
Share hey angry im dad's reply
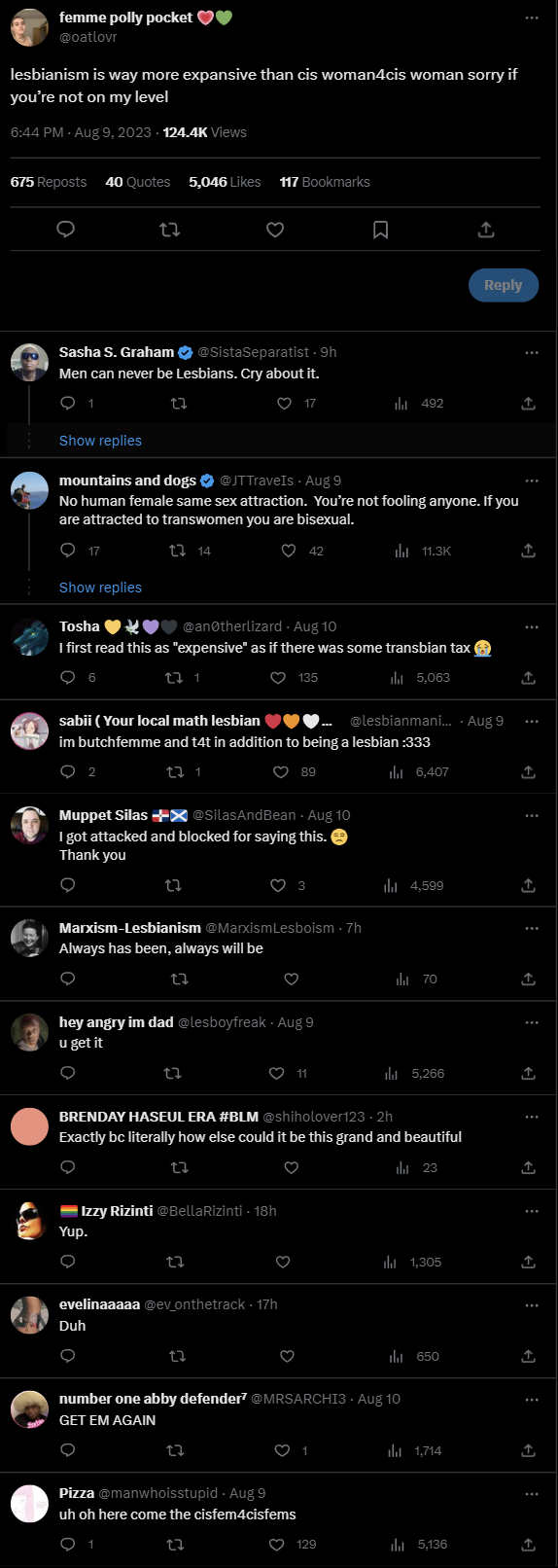(528, 1074)
